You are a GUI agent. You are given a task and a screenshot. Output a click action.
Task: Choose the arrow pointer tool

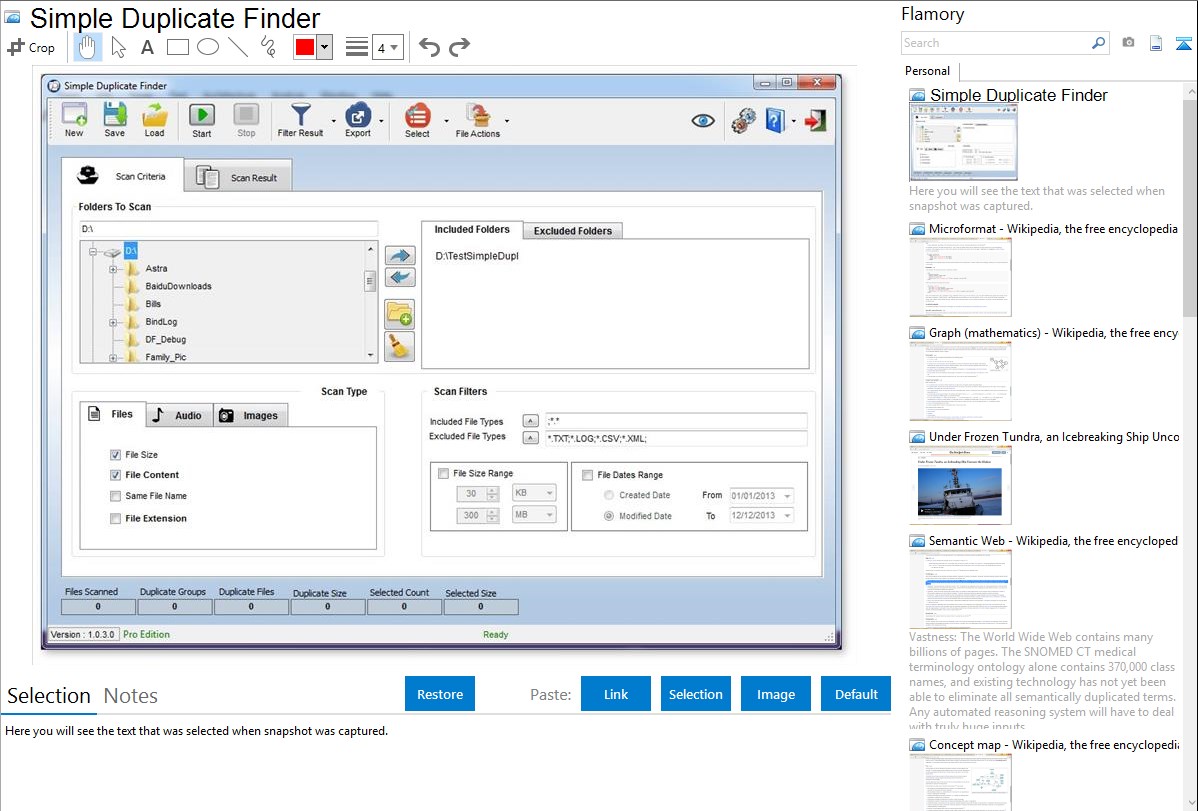pyautogui.click(x=118, y=47)
